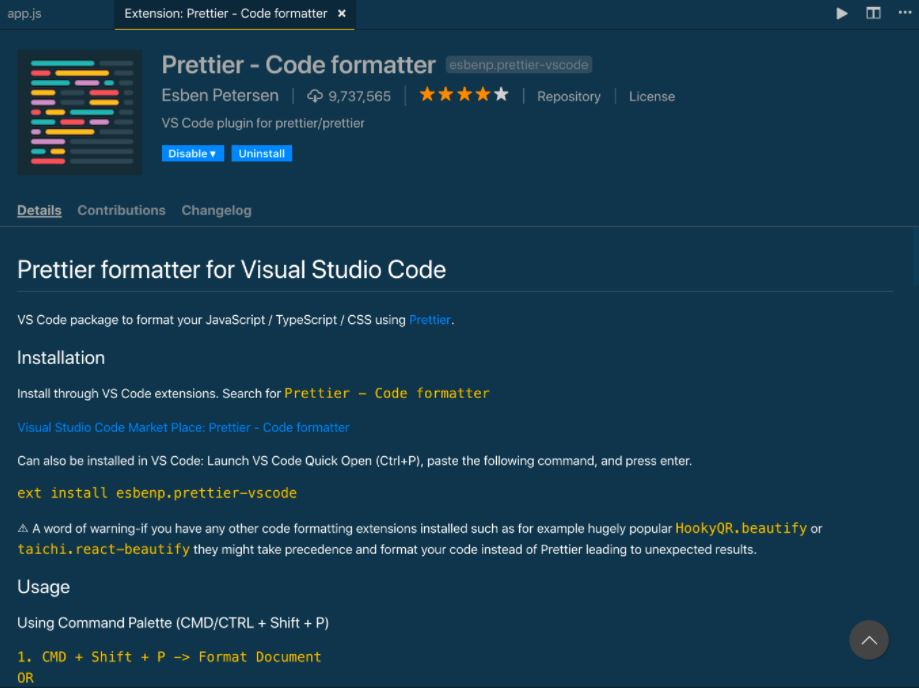The width and height of the screenshot is (919, 688).
Task: Select the Details tab
Action: [x=39, y=210]
